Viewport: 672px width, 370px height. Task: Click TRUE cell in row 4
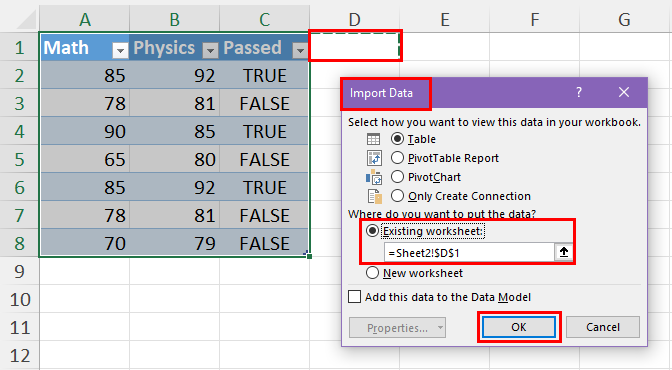pyautogui.click(x=264, y=131)
